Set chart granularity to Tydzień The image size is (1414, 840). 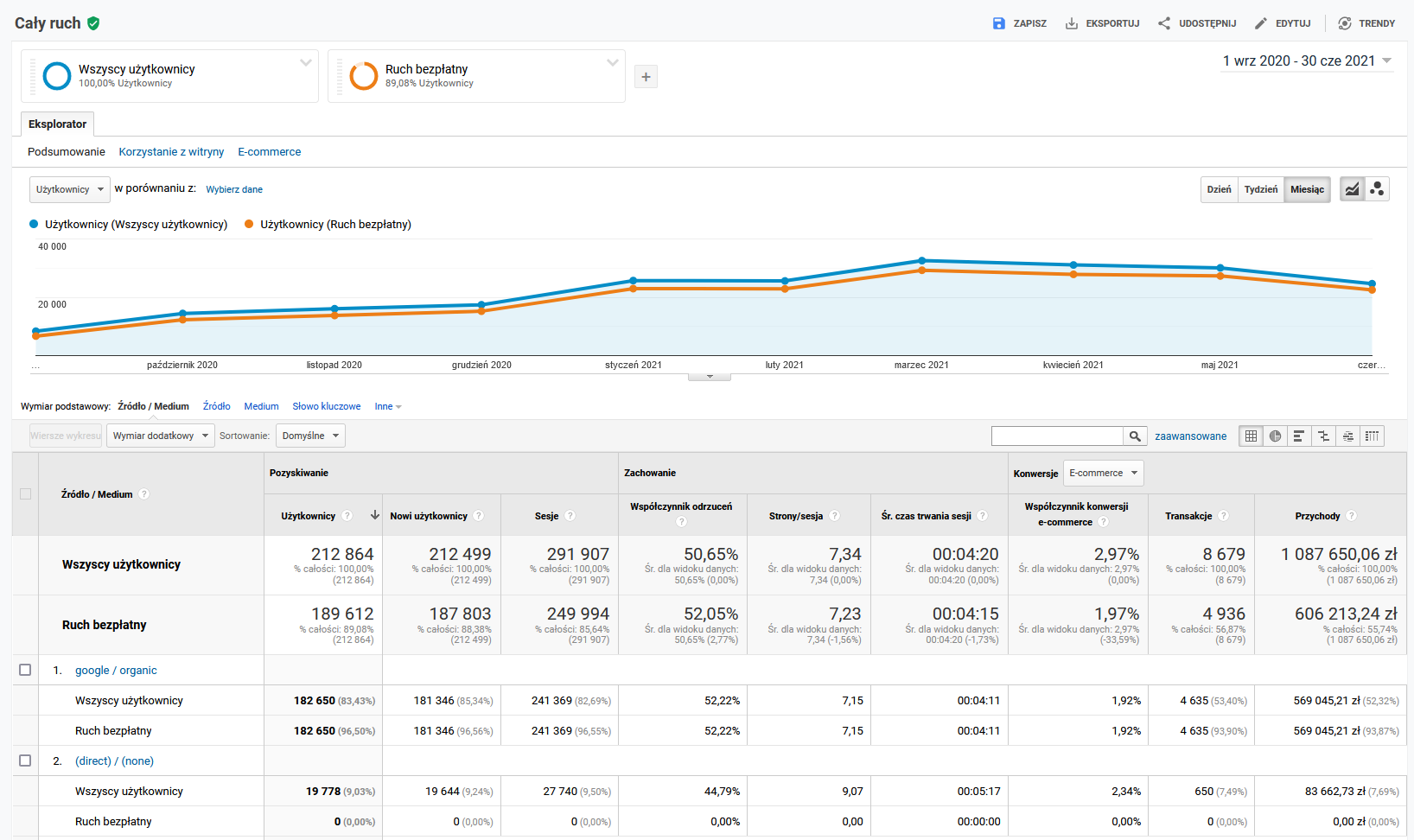pos(1260,189)
